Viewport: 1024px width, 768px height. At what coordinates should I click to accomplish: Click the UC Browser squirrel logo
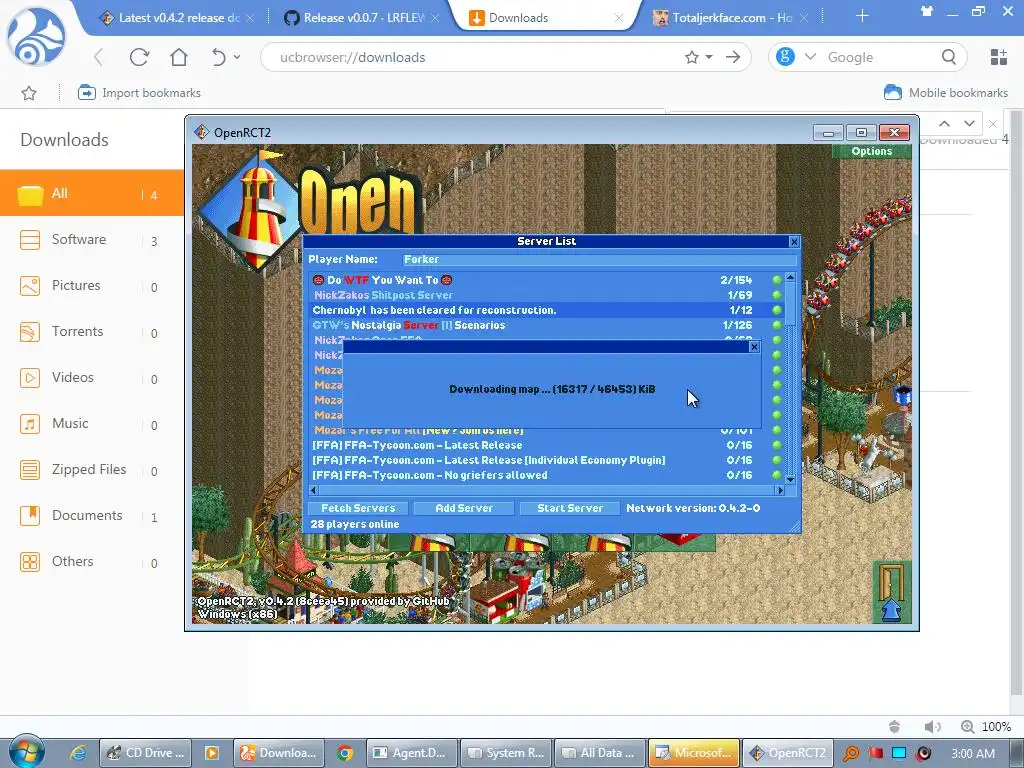coord(36,36)
